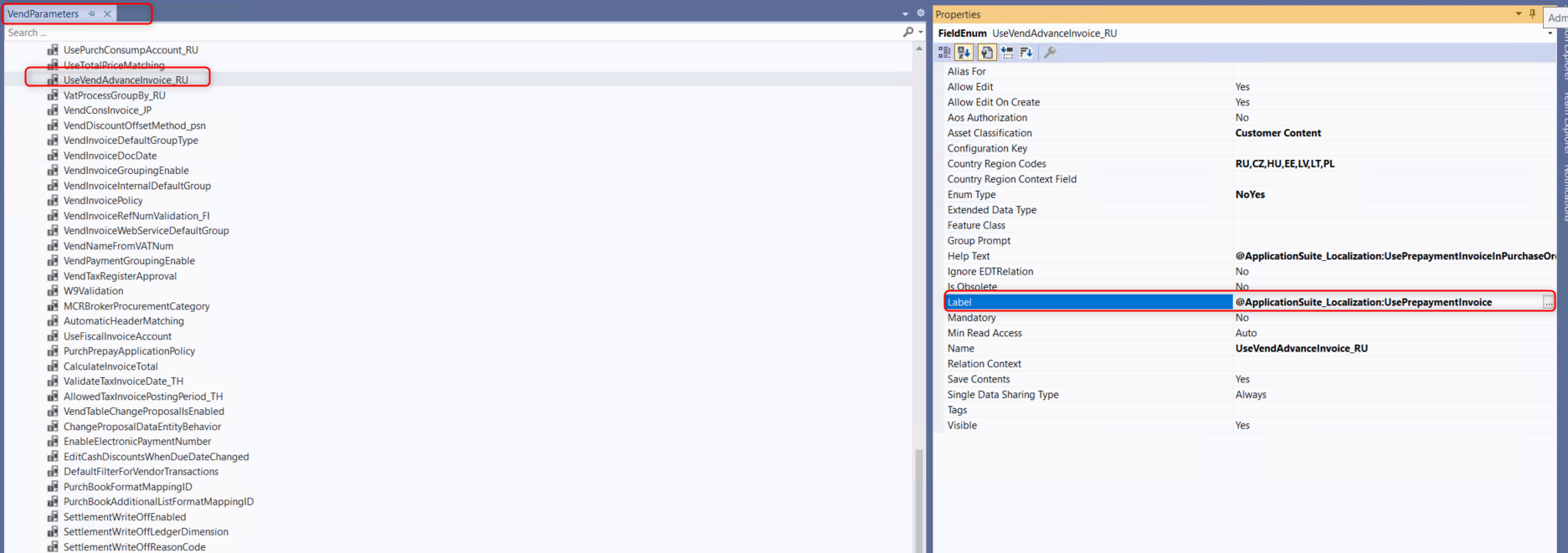Click the Enum Type property row
The width and height of the screenshot is (1568, 553).
click(1250, 195)
